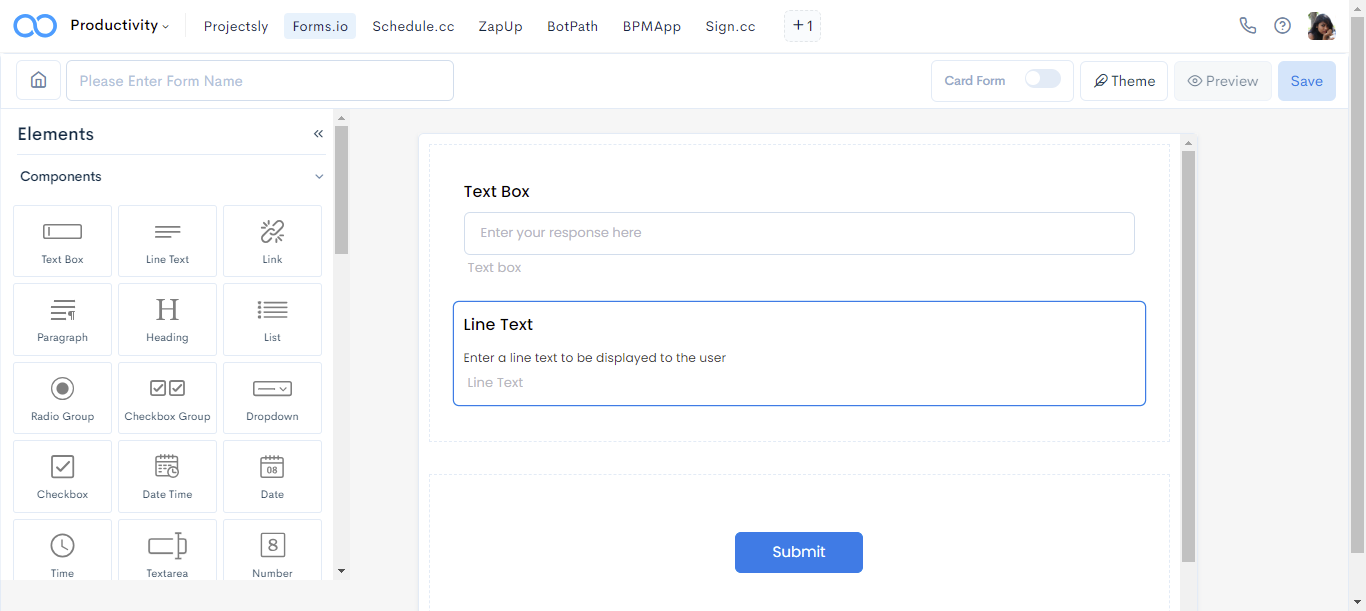Click the home icon near the form name
The image size is (1366, 611).
[38, 80]
